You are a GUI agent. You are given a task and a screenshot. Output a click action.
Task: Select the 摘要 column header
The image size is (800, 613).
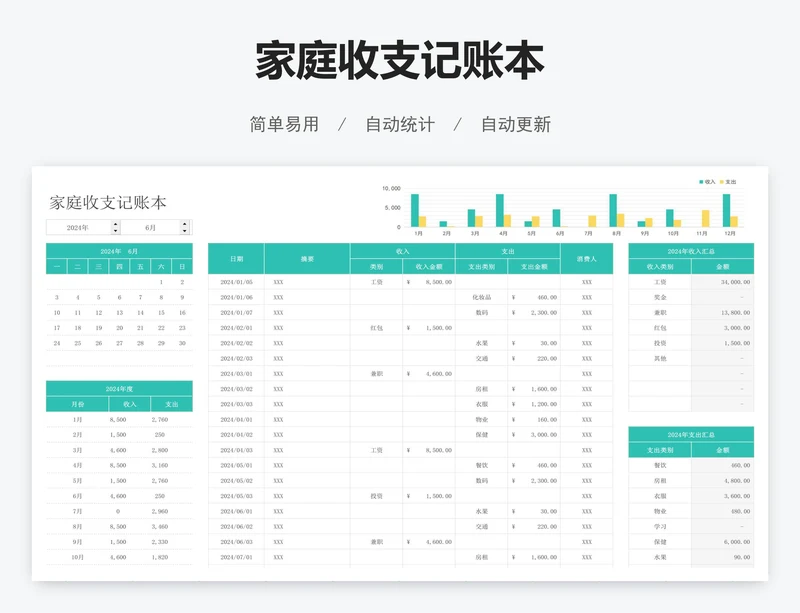(x=307, y=259)
